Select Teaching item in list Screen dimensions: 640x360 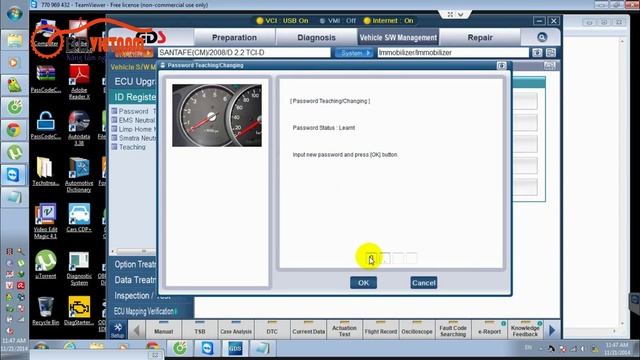pyautogui.click(x=129, y=147)
